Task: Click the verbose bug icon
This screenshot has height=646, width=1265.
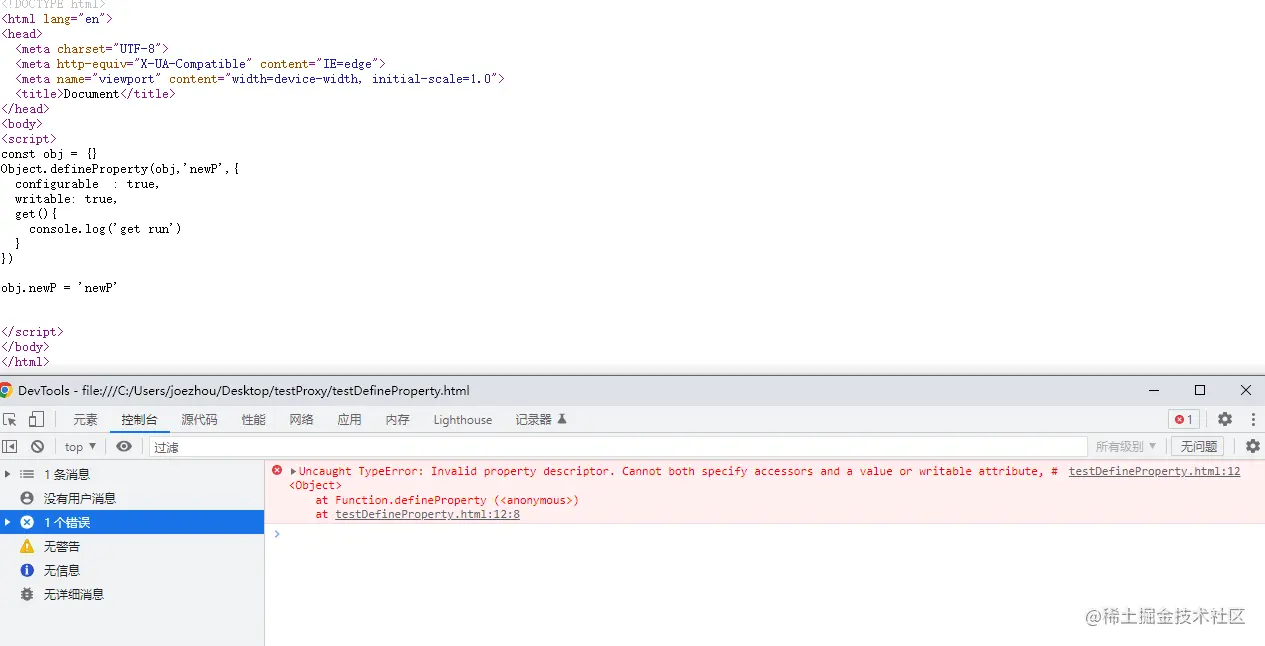Action: pyautogui.click(x=27, y=594)
